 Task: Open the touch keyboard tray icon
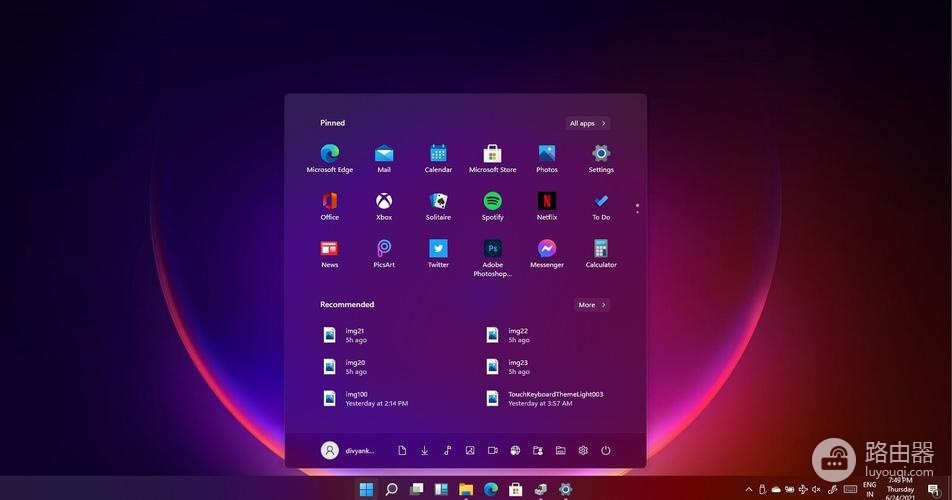click(x=851, y=489)
